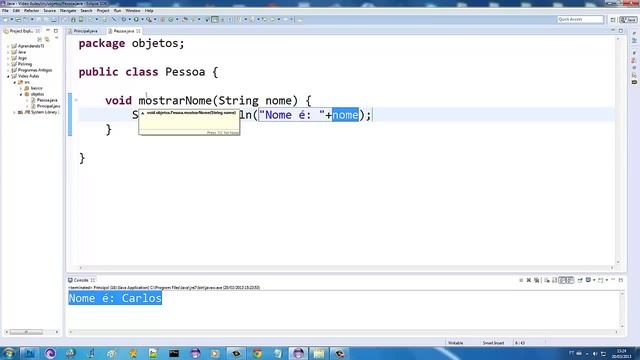Open the Run menu
This screenshot has width=640, height=360.
118,11
